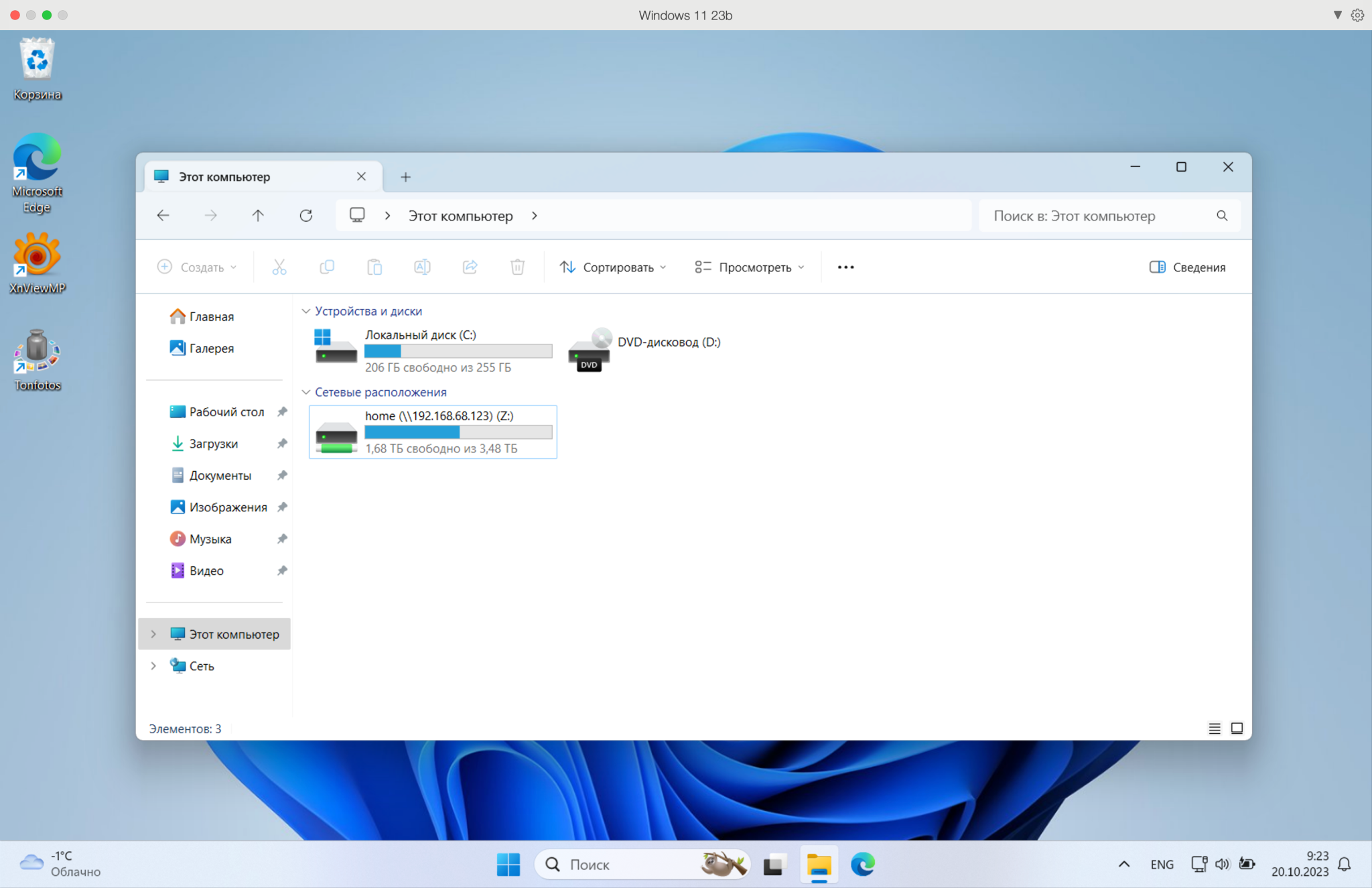Click the Copy icon in toolbar
Image resolution: width=1372 pixels, height=888 pixels.
click(x=327, y=267)
